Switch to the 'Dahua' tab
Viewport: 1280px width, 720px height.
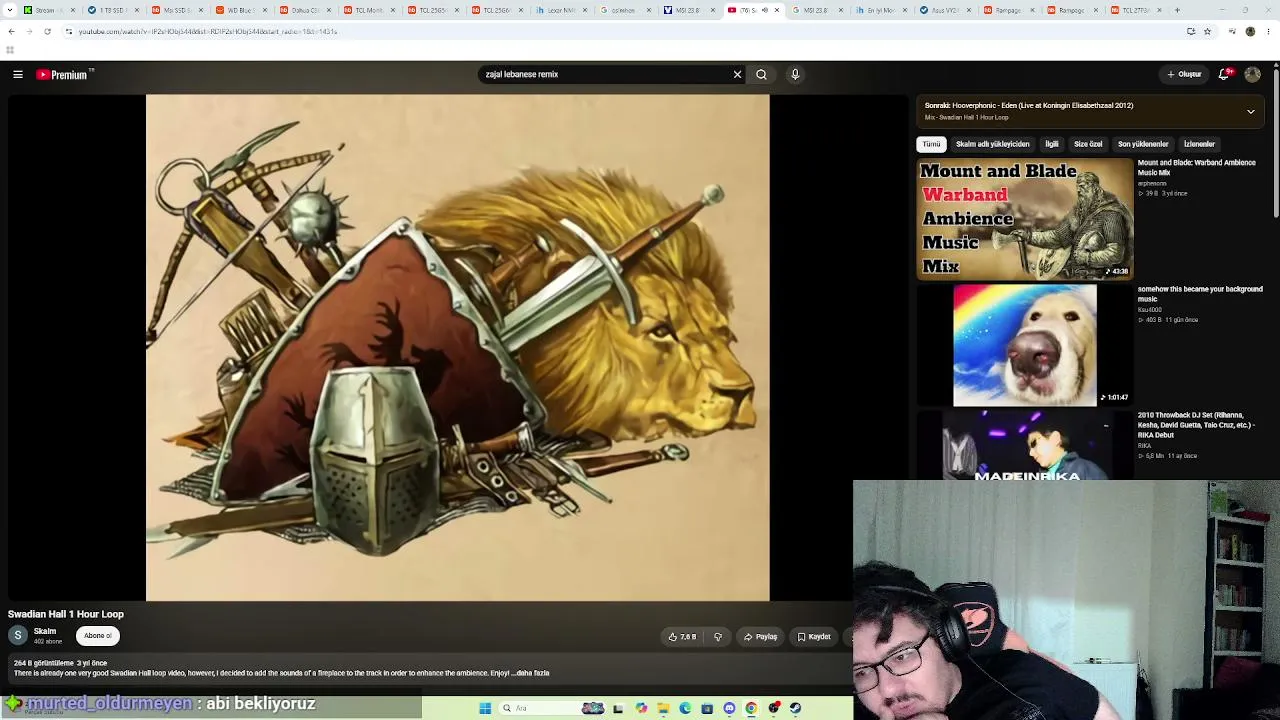304,10
